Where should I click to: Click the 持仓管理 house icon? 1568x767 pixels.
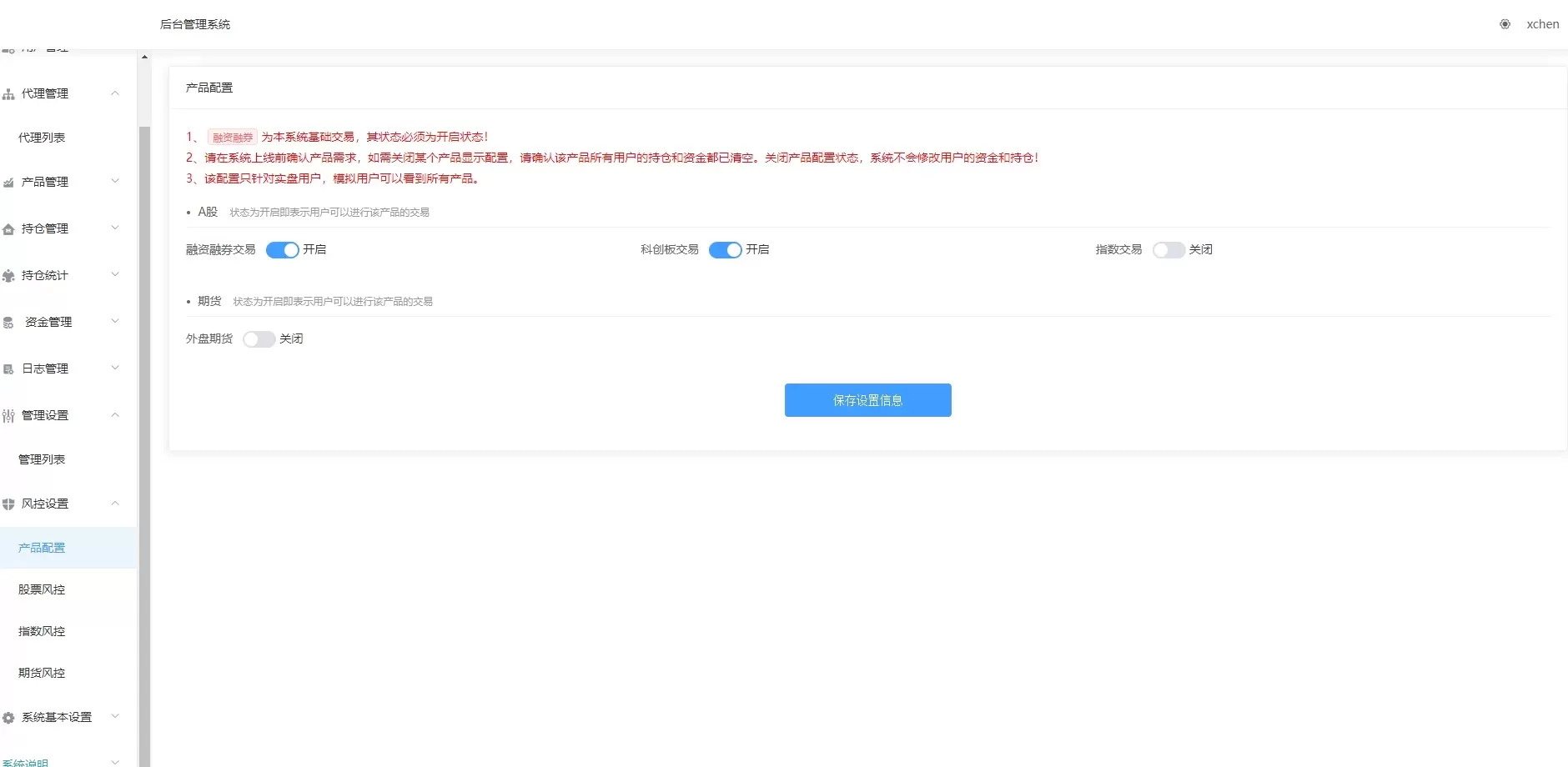tap(8, 229)
